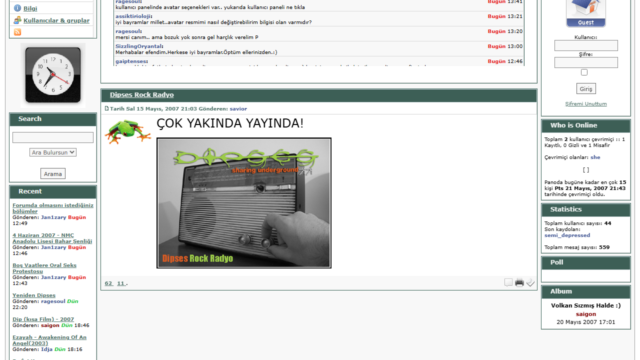Open the Kullanıcılar & gruplar icon
The height and width of the screenshot is (360, 640).
(x=17, y=20)
